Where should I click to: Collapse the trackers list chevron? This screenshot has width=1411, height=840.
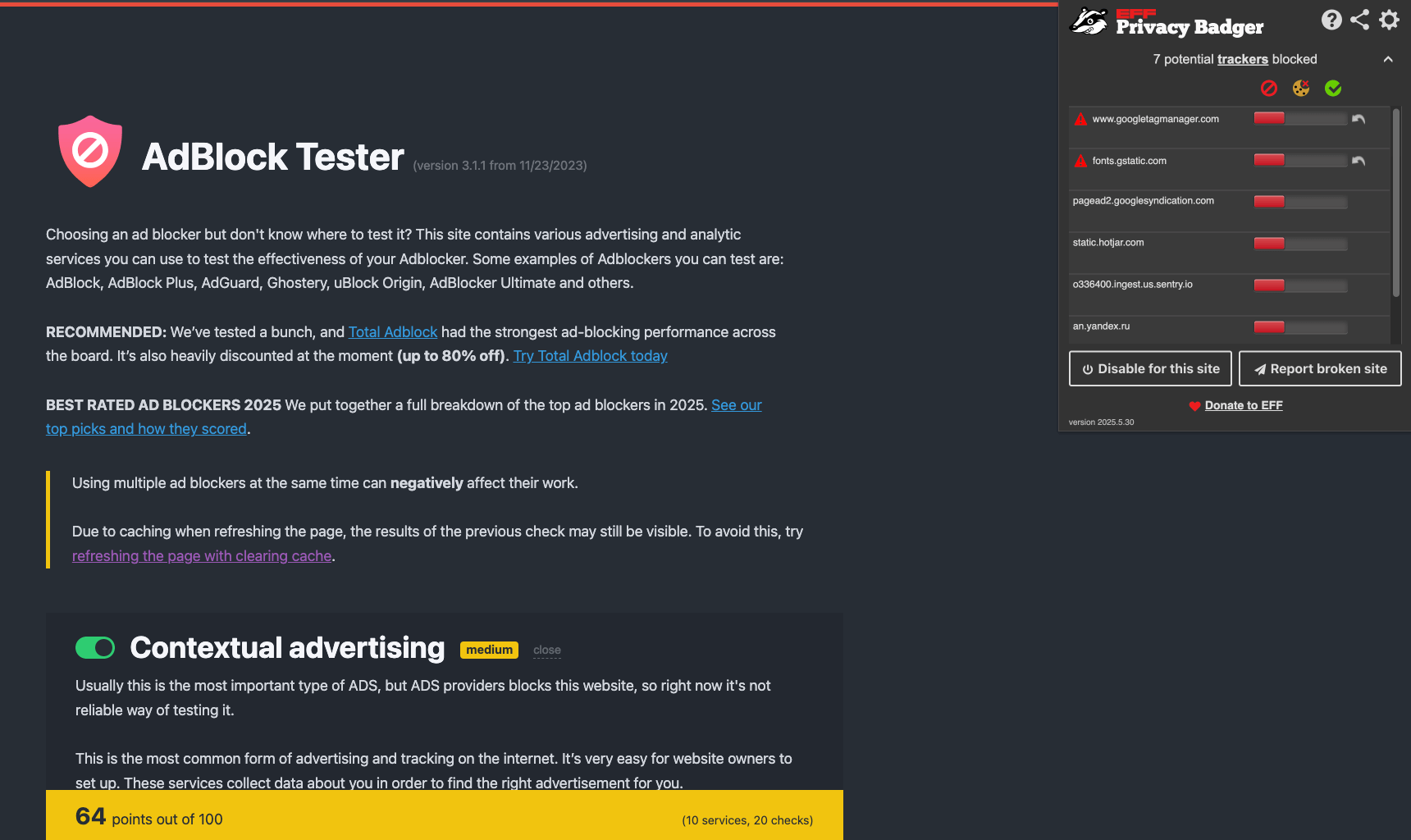[1388, 59]
